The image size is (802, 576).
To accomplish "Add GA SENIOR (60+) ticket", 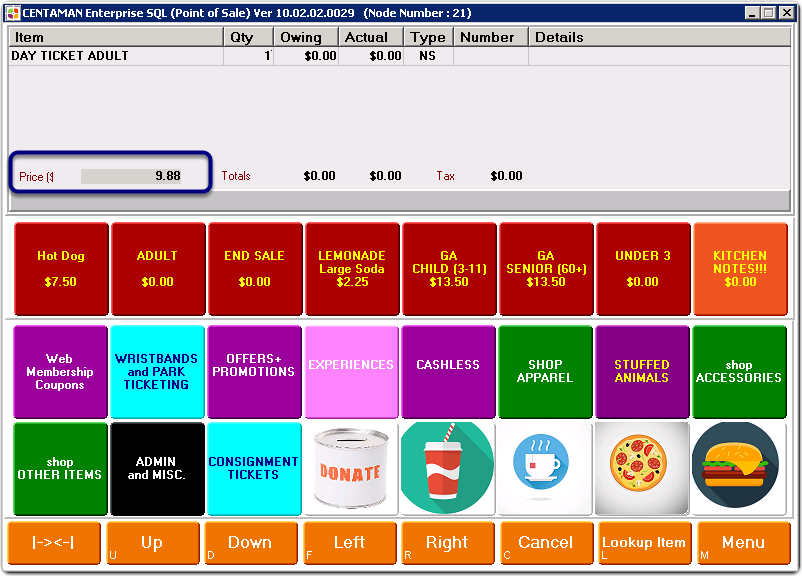I will click(546, 269).
